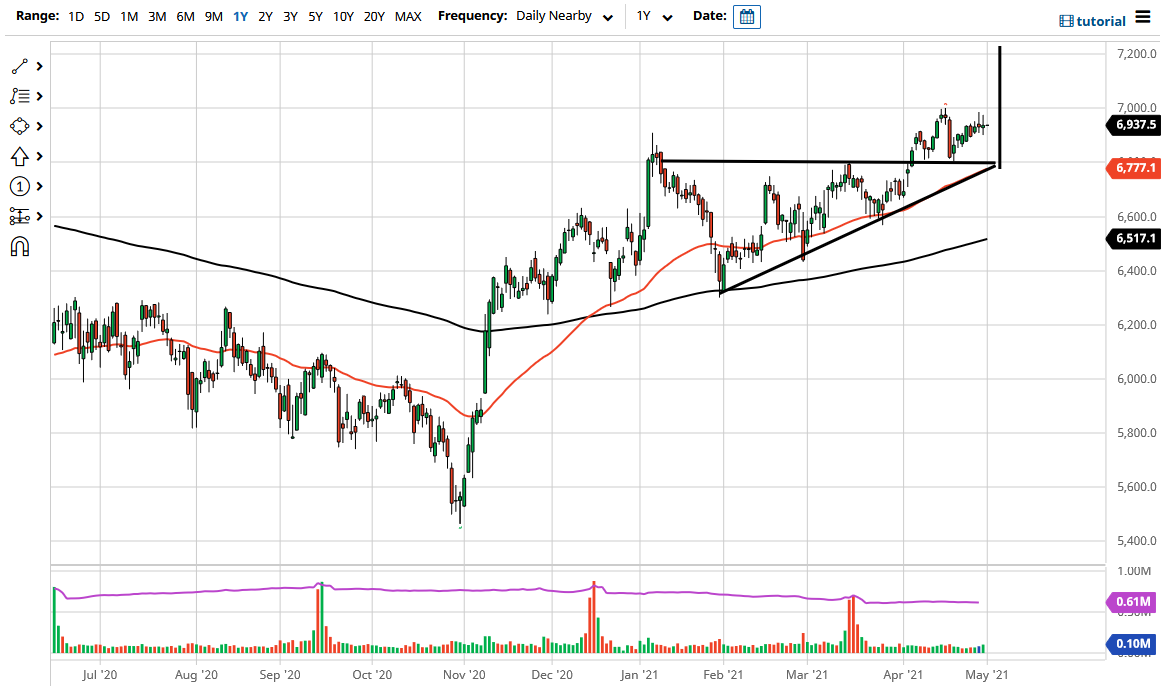Select the Fibonacci measurement tool
This screenshot has width=1168, height=693.
coord(20,216)
